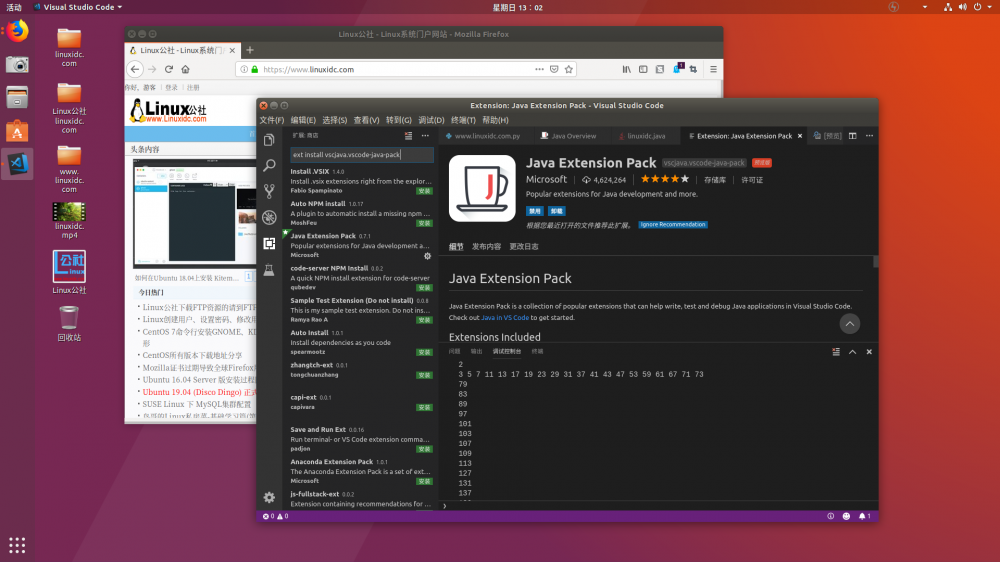The height and width of the screenshot is (562, 1000).
Task: Click the info icon in the status bar
Action: click(x=830, y=516)
